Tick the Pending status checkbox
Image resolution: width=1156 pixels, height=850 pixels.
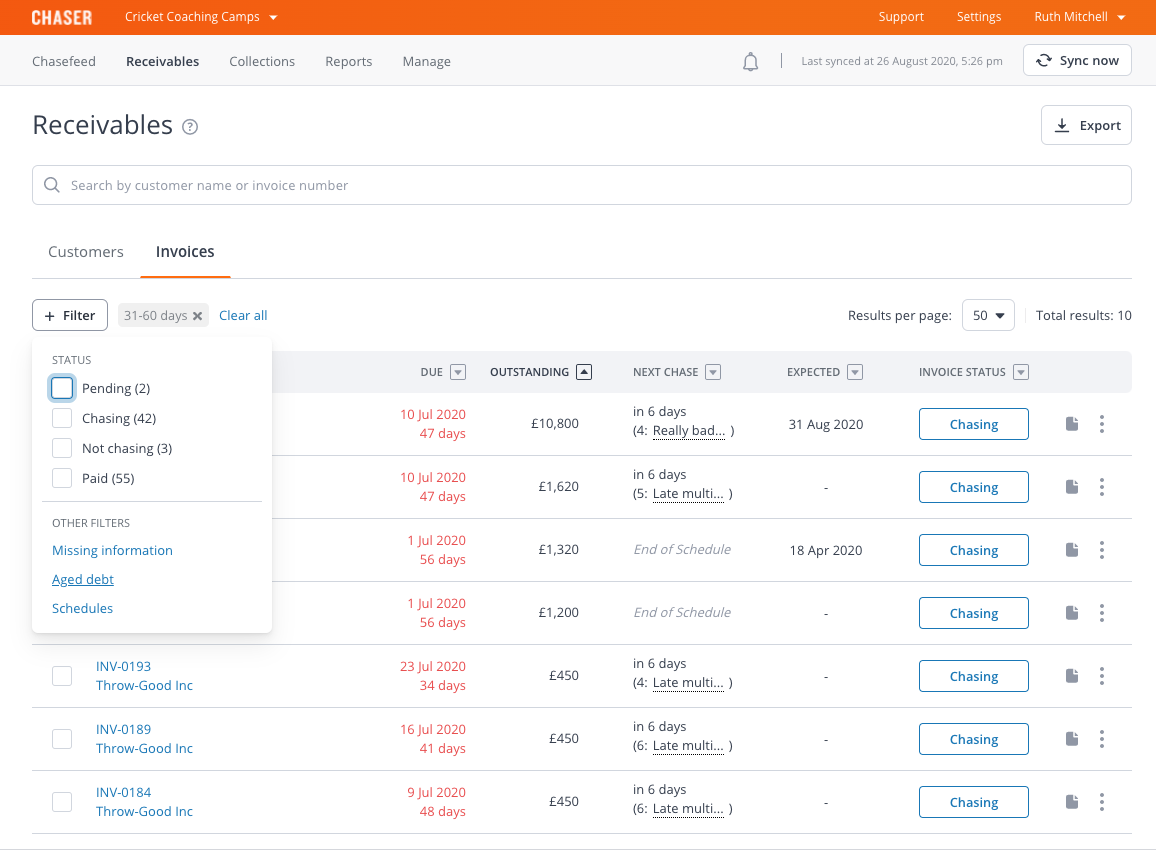pos(62,388)
